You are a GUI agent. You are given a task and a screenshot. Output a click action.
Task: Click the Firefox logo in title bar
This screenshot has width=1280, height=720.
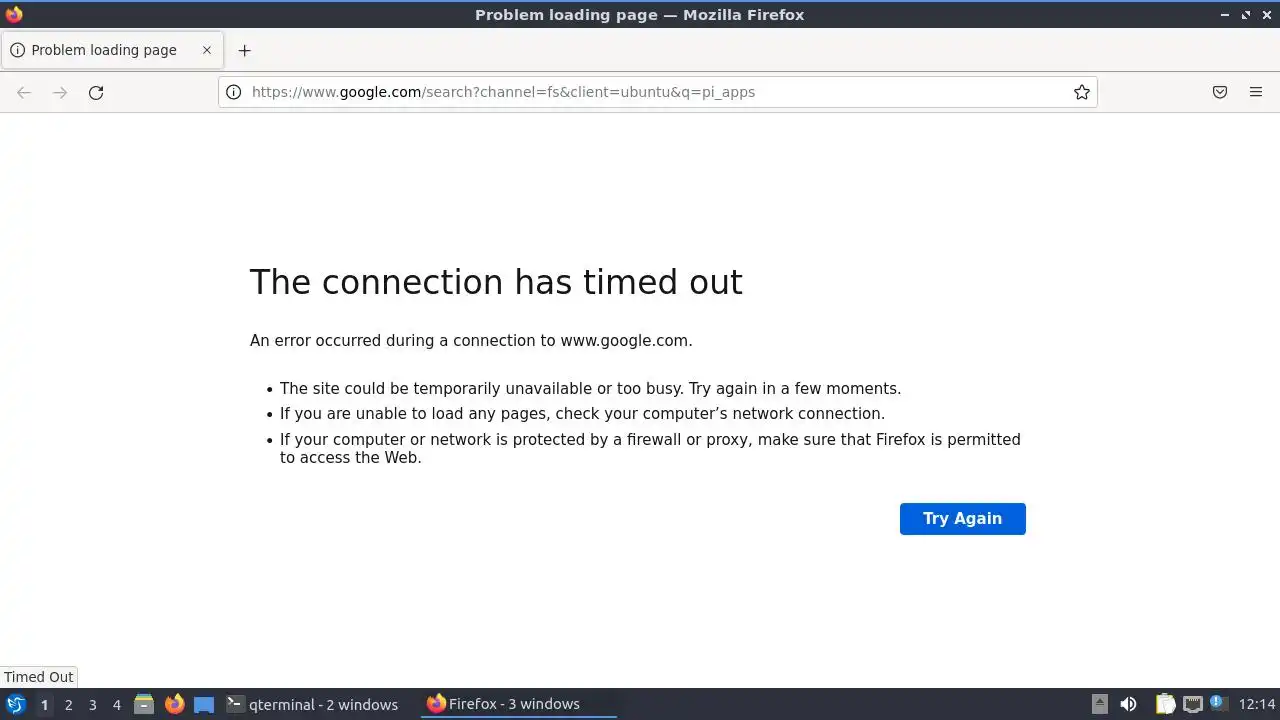(14, 14)
